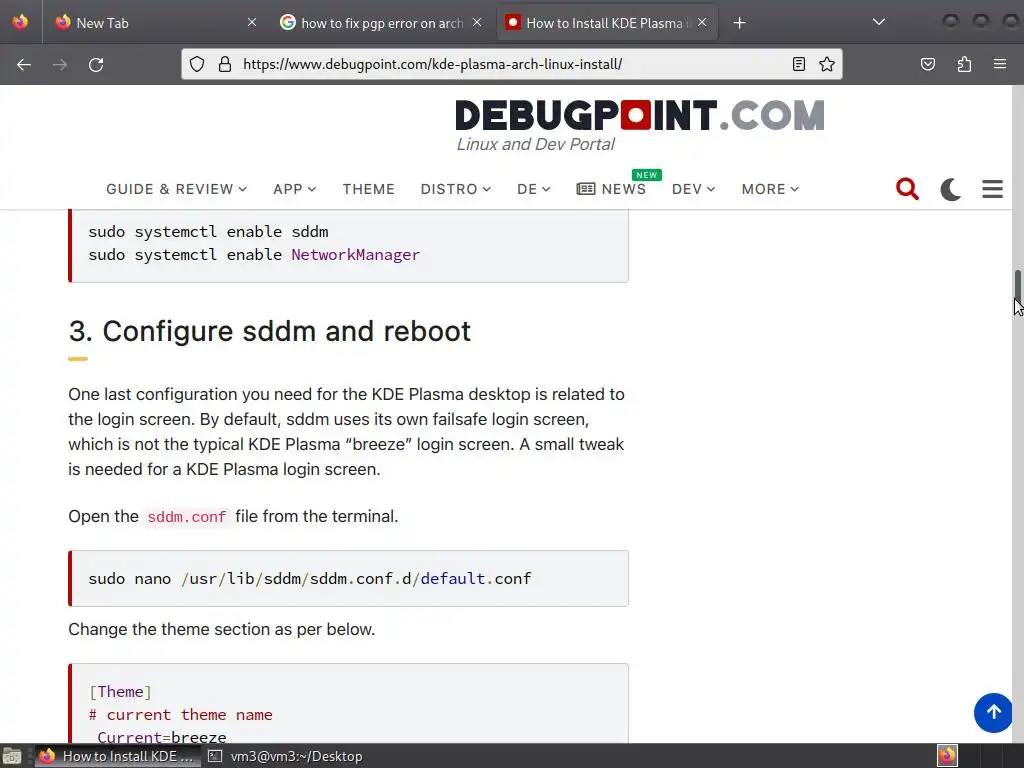Click the 'sudo systemctl enable sddm' line
1024x768 pixels.
(x=208, y=232)
